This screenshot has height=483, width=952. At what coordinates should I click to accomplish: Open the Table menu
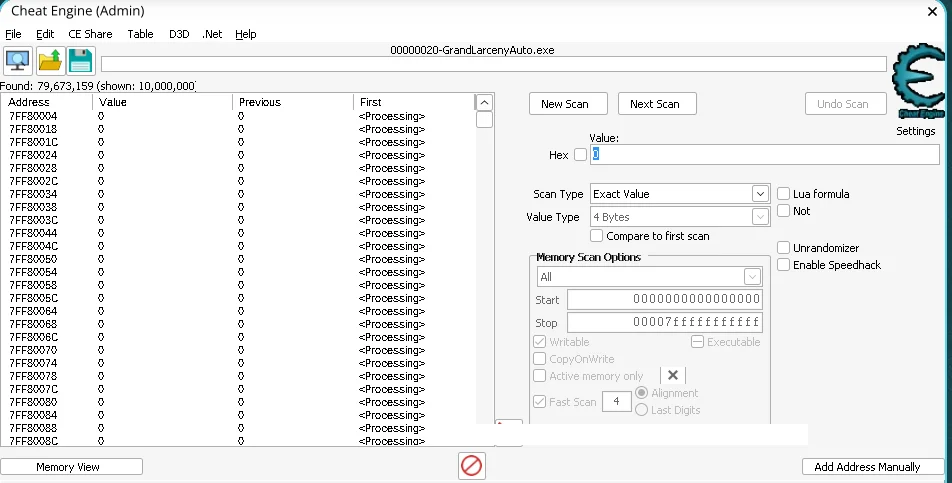click(140, 34)
